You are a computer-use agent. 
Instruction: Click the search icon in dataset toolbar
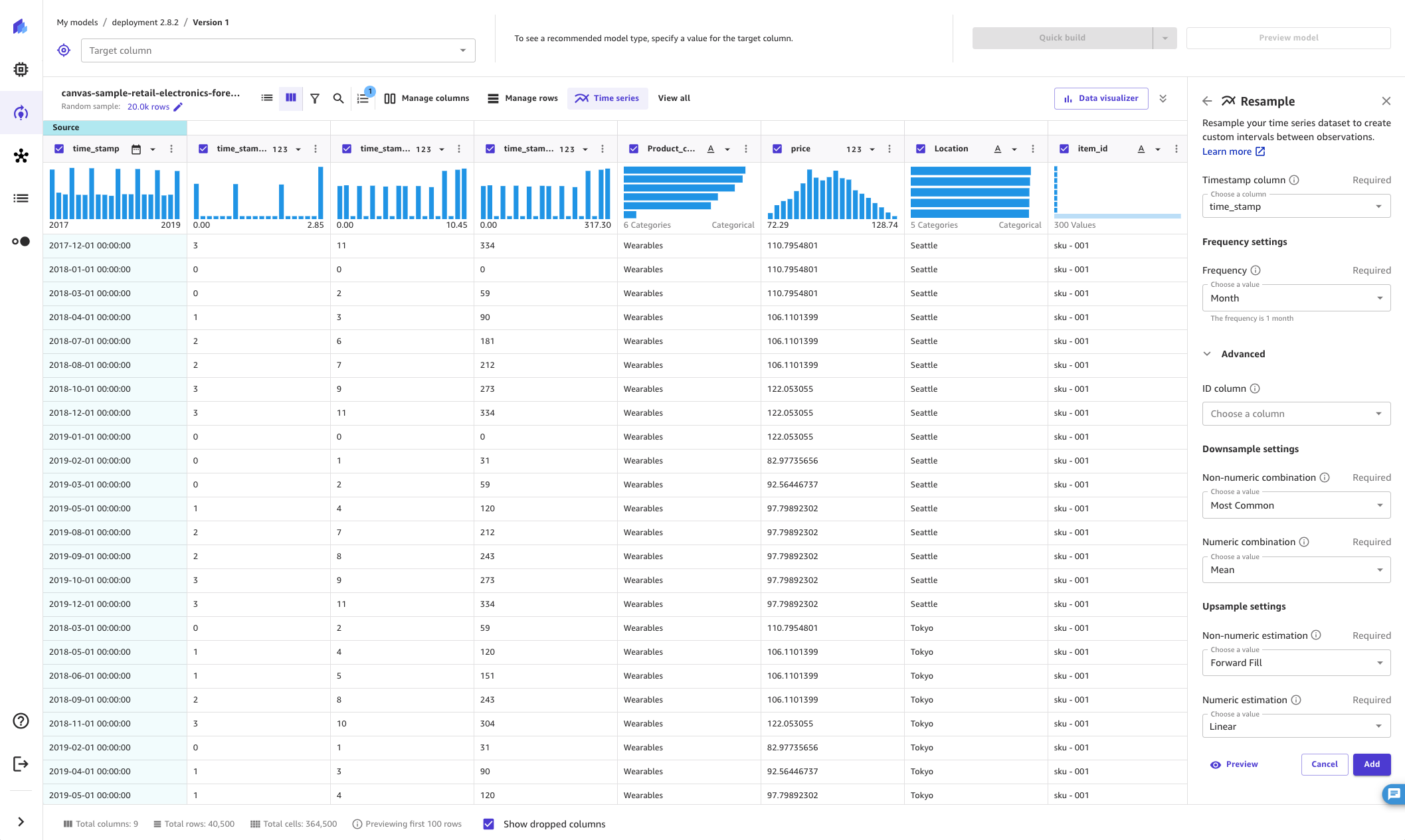(x=339, y=98)
